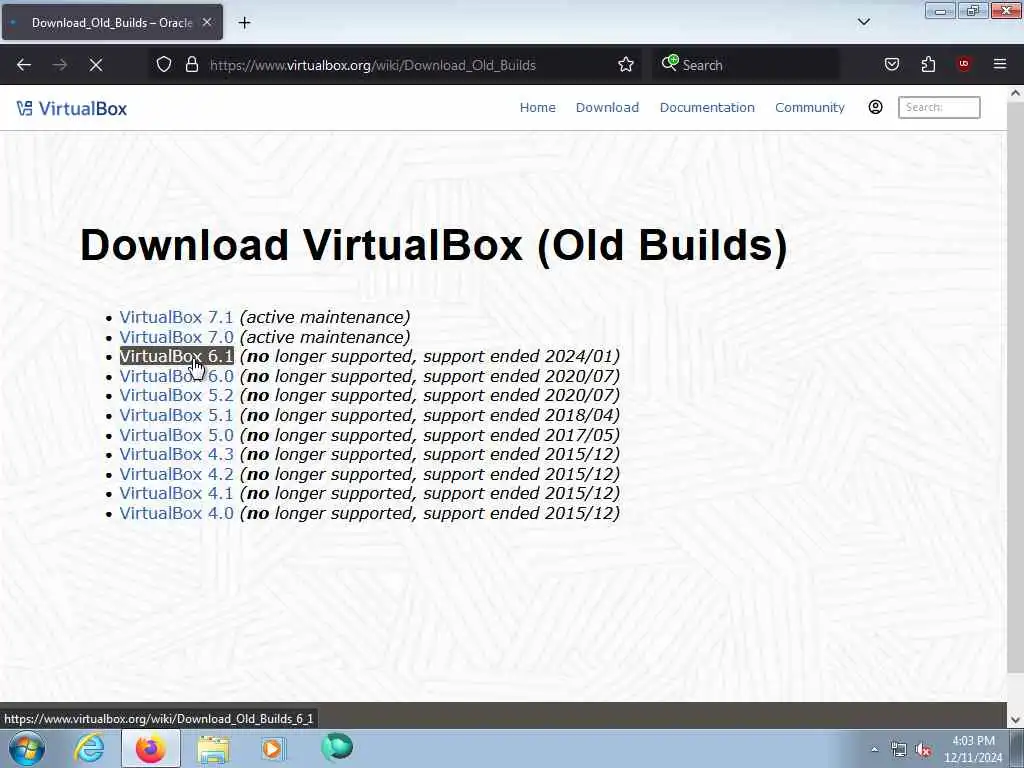
Task: Click the 'Download VirtualBox (Old Builds)' heading
Action: click(x=434, y=245)
